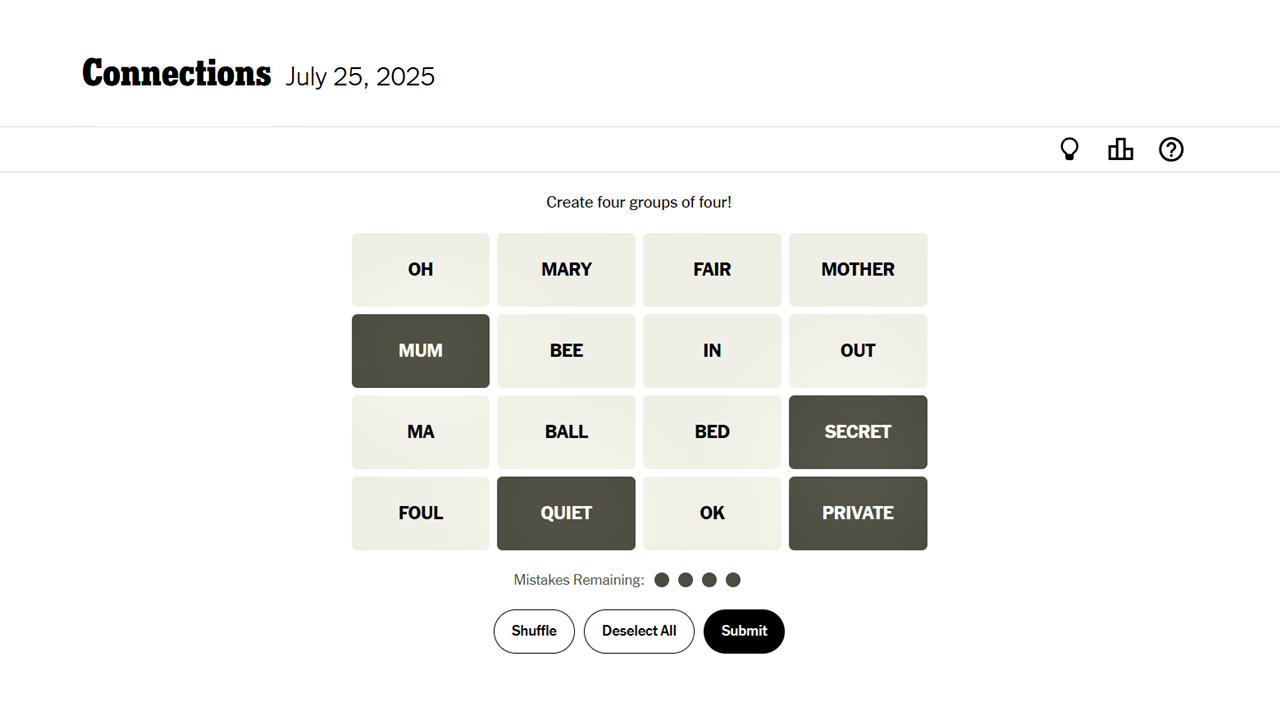Click the lightbulb hint icon
The image size is (1280, 720).
click(x=1069, y=150)
